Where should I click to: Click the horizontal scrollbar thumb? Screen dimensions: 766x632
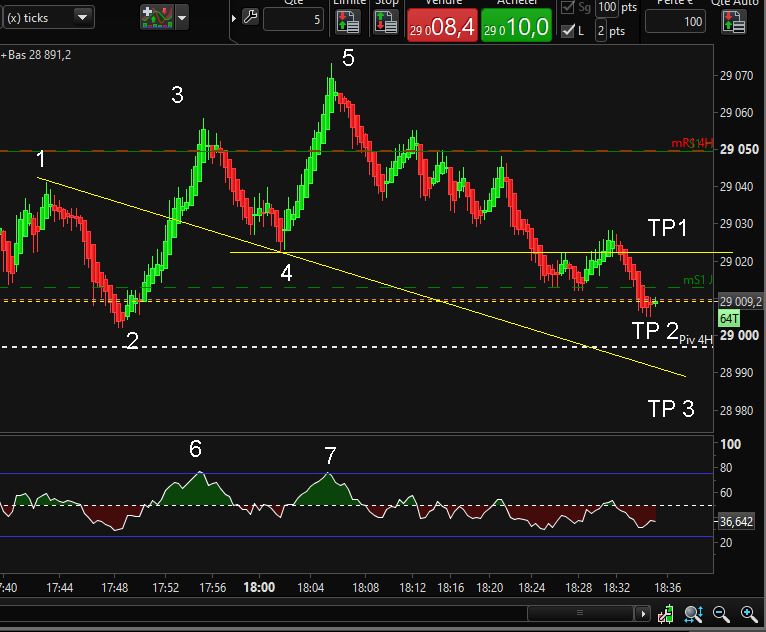[580, 613]
